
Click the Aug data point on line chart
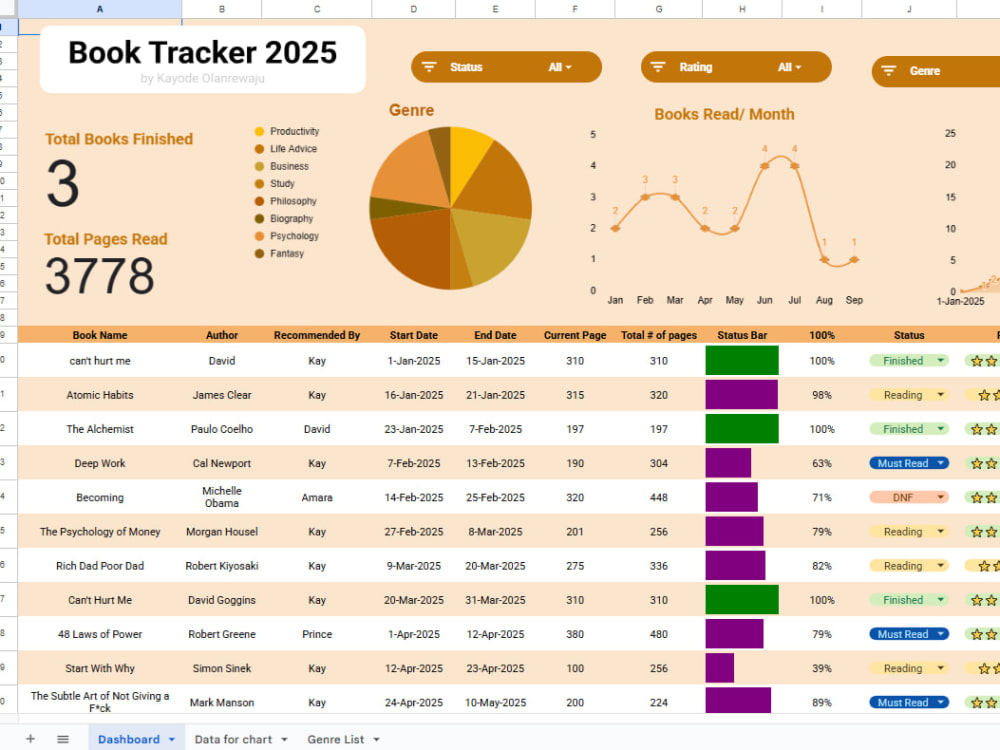[824, 260]
